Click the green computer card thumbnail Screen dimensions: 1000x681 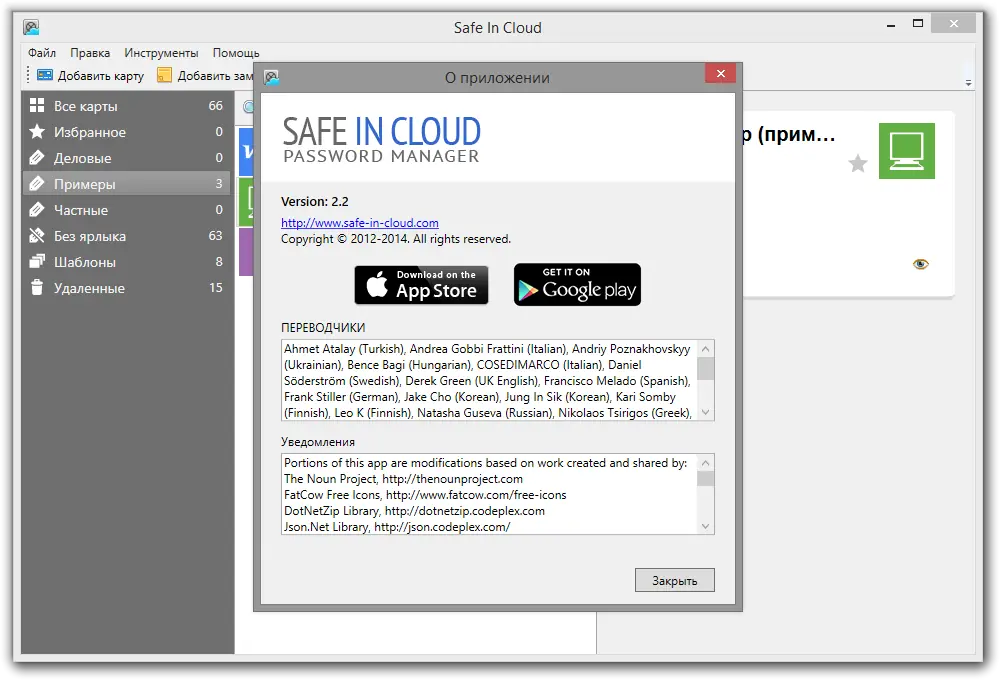906,151
